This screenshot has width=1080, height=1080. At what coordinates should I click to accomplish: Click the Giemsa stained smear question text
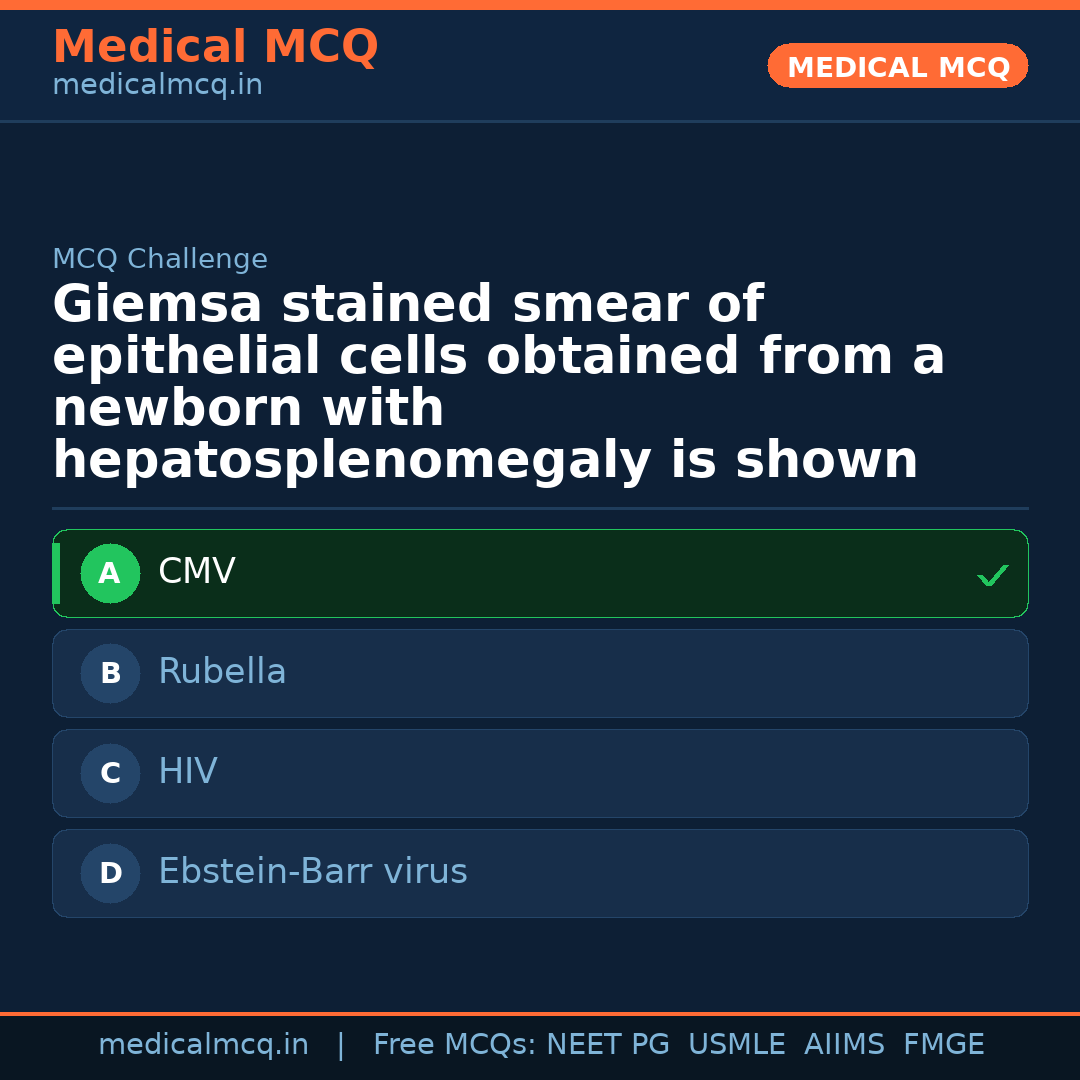click(x=498, y=383)
